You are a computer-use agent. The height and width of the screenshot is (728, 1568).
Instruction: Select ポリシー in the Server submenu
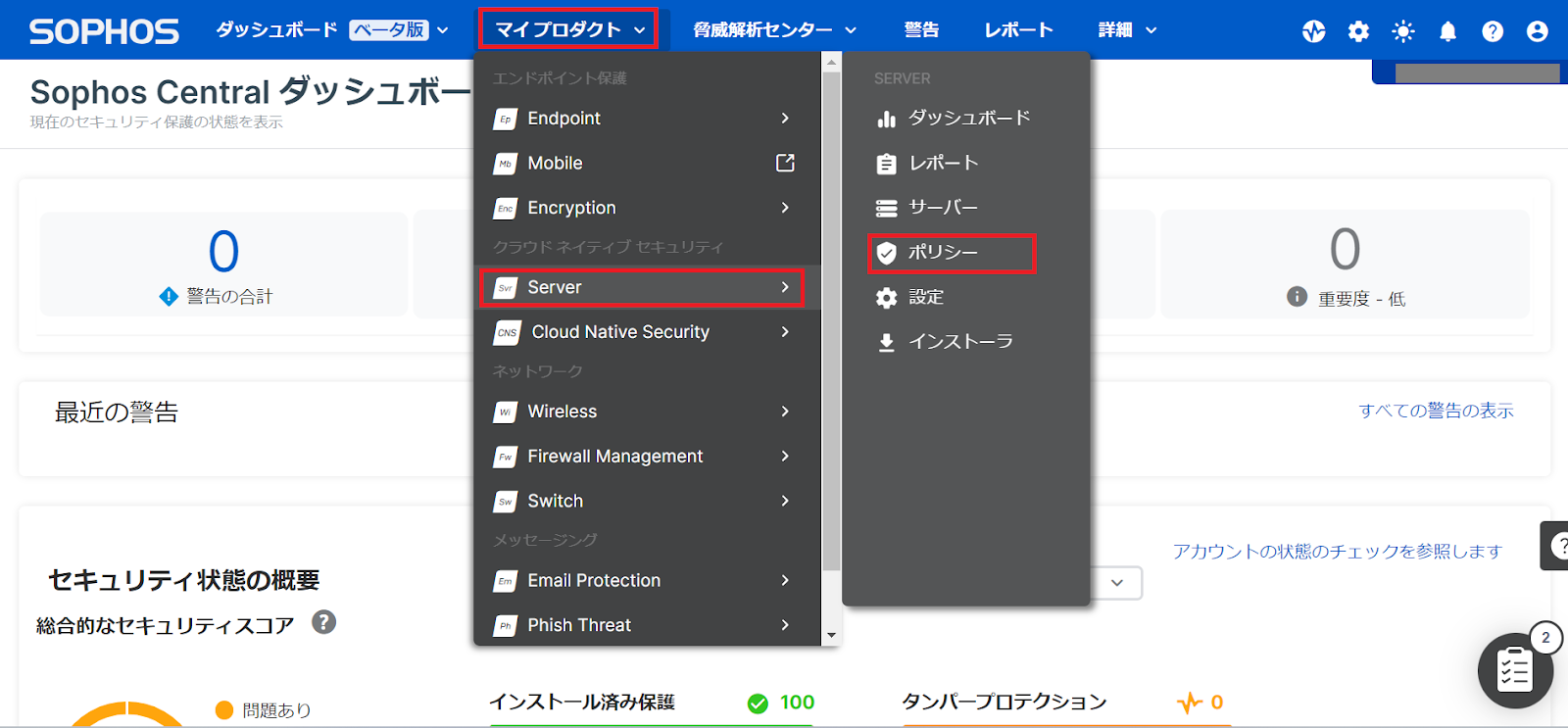tap(951, 253)
